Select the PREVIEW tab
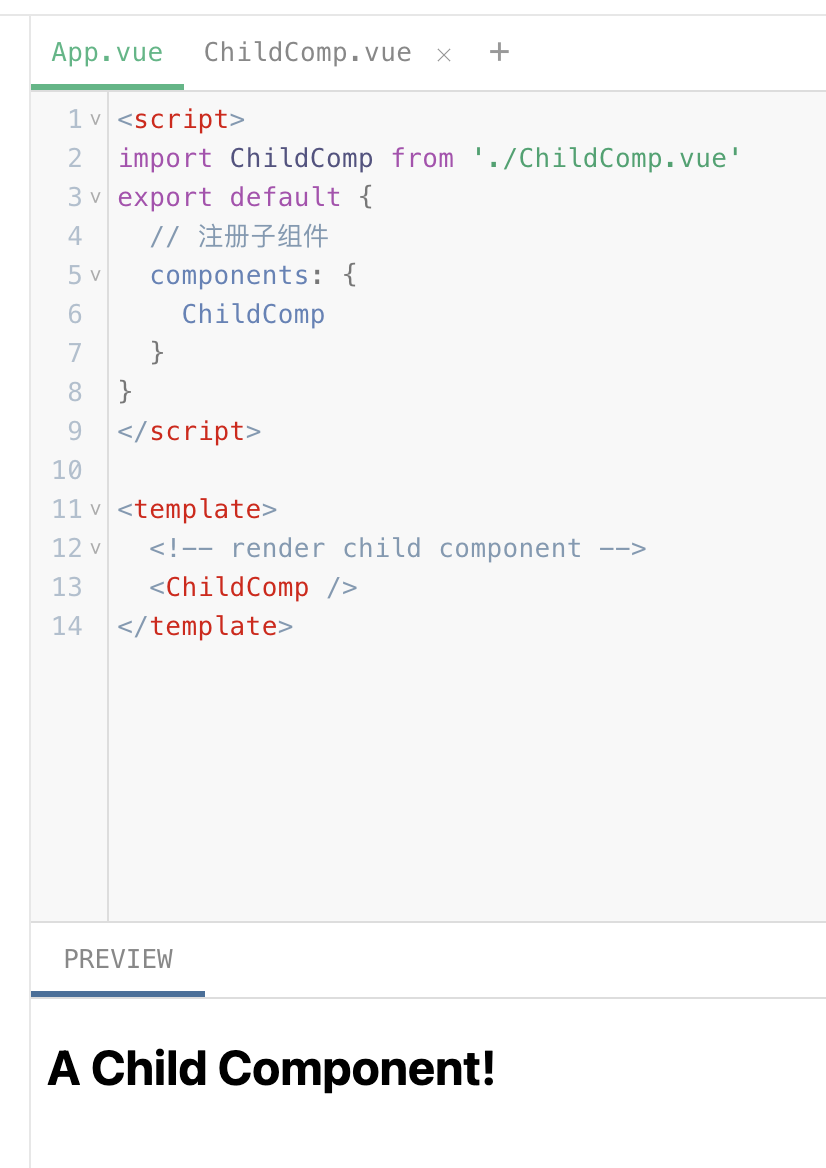The width and height of the screenshot is (826, 1168). click(x=118, y=959)
